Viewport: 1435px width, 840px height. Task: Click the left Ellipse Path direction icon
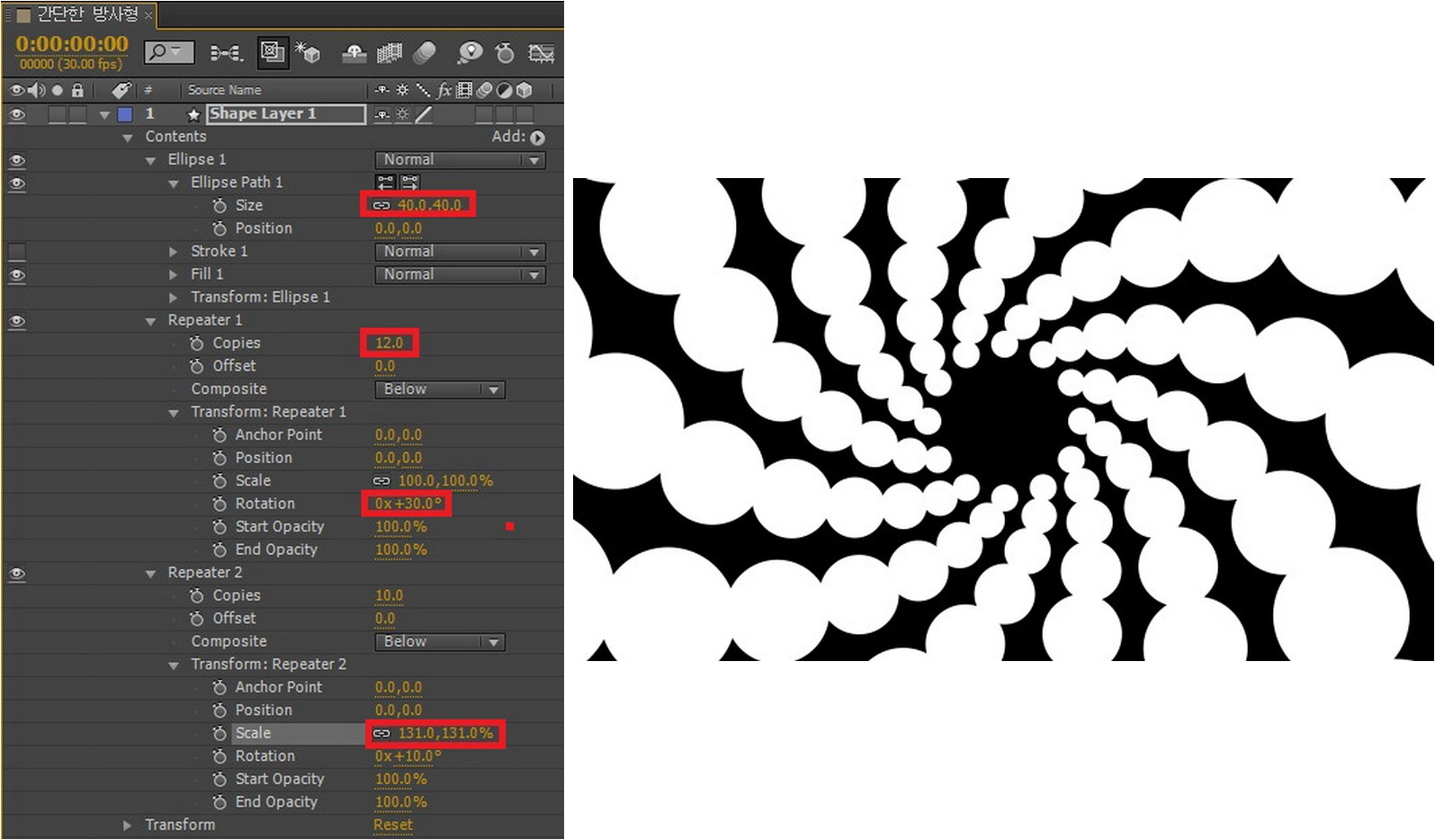tap(386, 183)
